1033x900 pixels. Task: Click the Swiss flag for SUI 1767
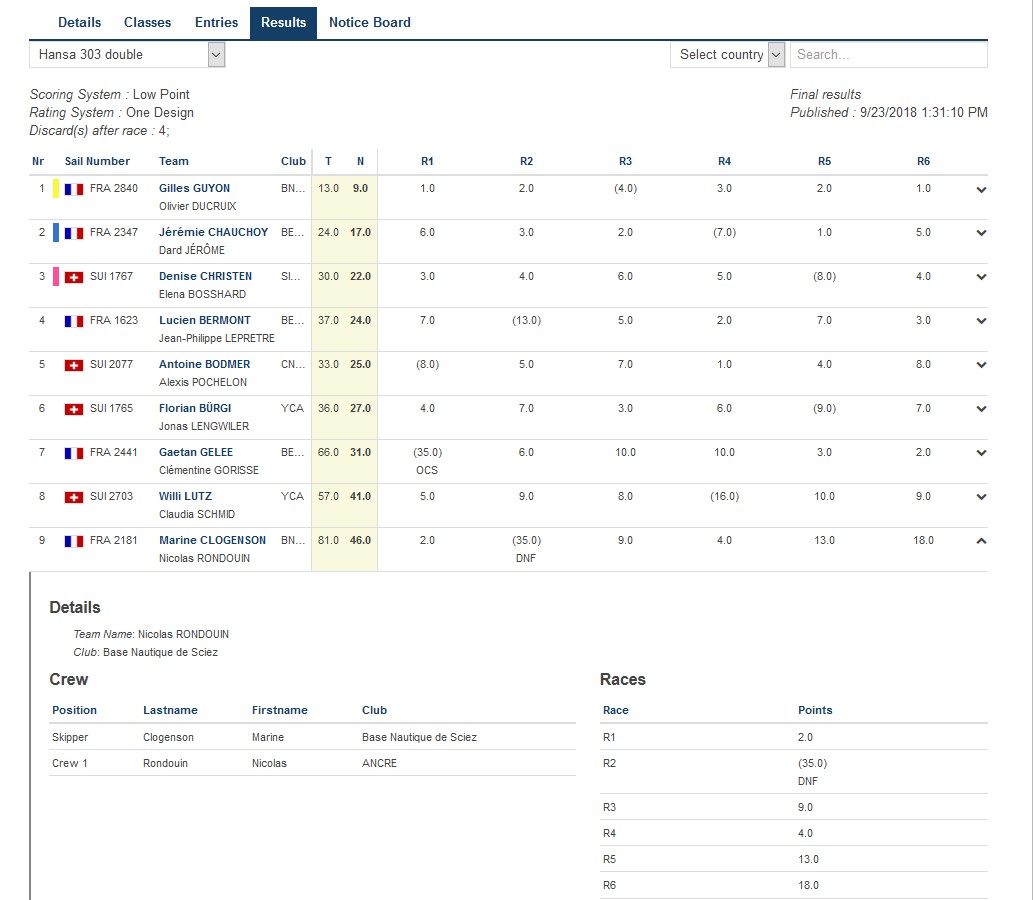74,277
